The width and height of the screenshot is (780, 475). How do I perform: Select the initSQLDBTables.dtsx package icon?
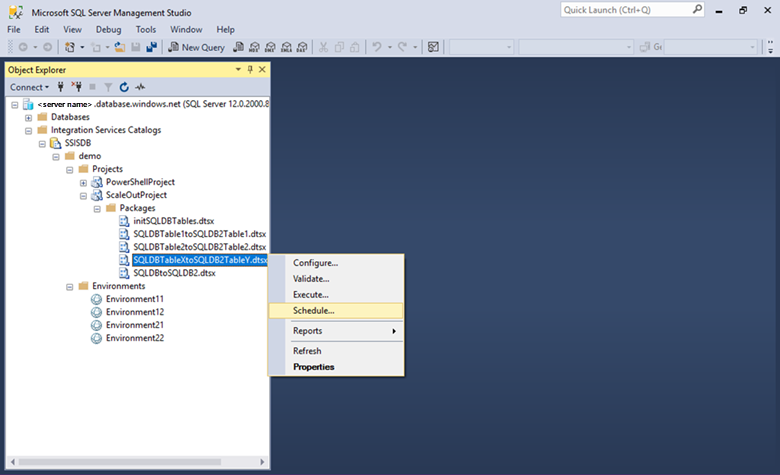124,221
